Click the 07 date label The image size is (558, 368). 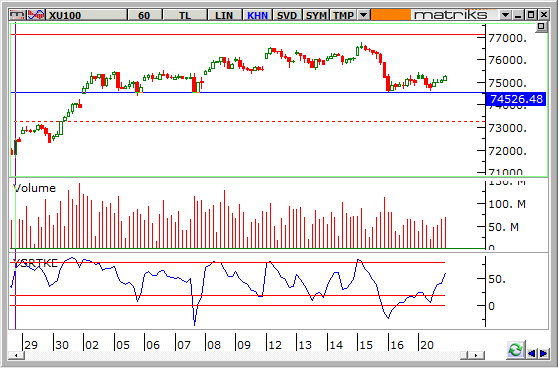(184, 345)
